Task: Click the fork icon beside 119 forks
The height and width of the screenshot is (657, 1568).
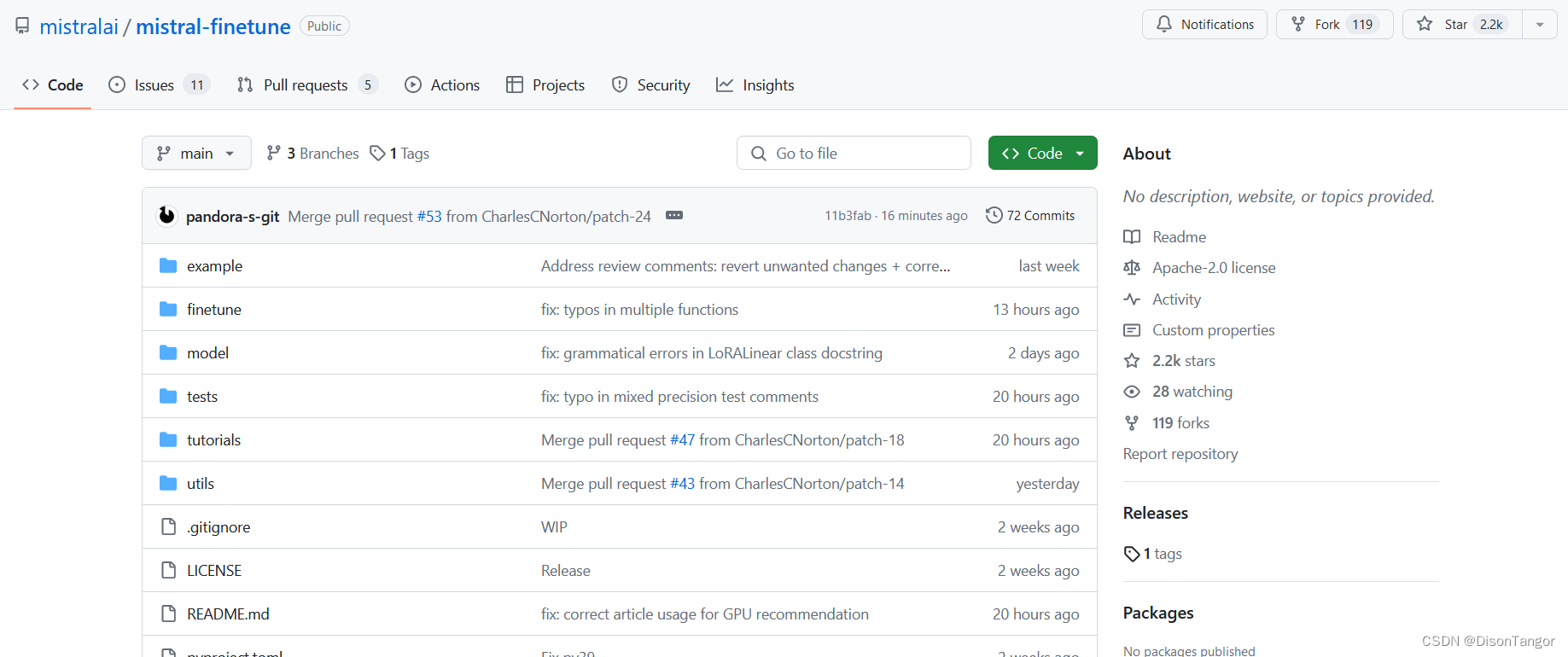Action: [1132, 423]
